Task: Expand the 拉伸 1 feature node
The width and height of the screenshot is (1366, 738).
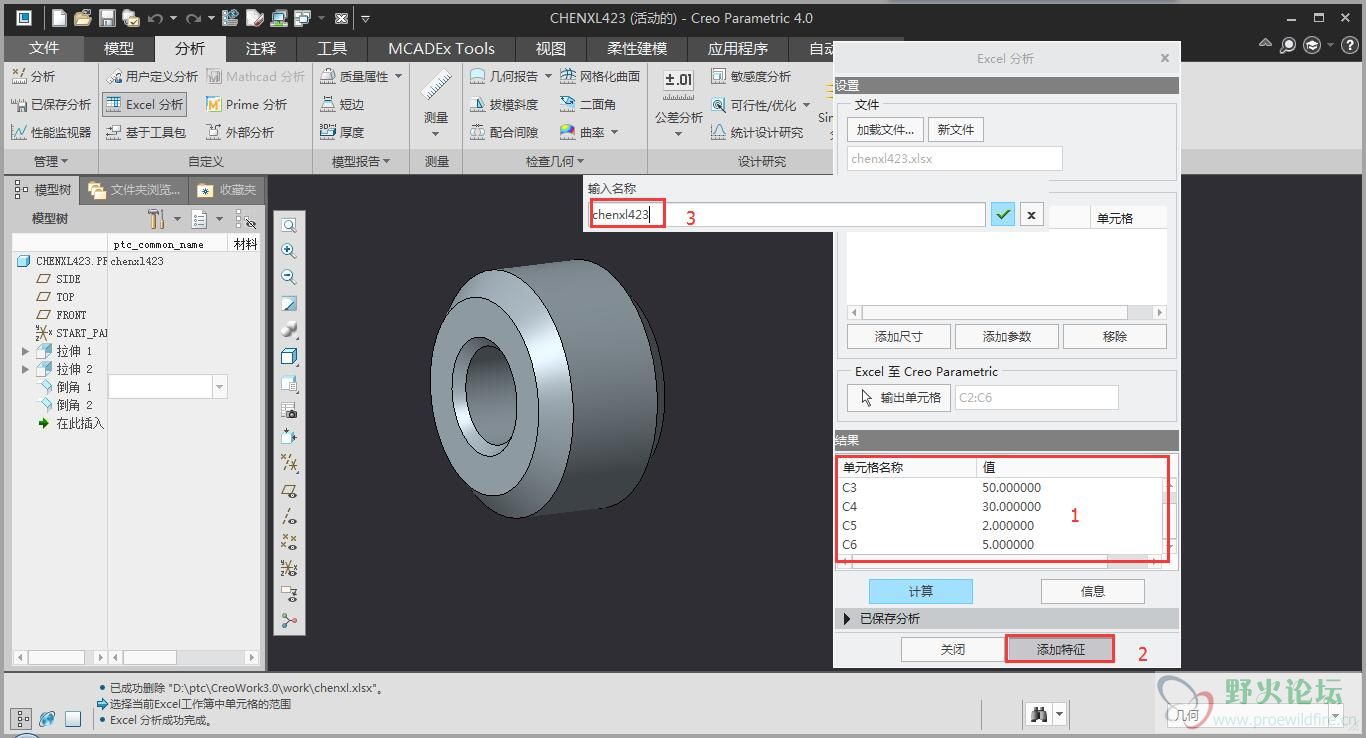Action: click(25, 352)
